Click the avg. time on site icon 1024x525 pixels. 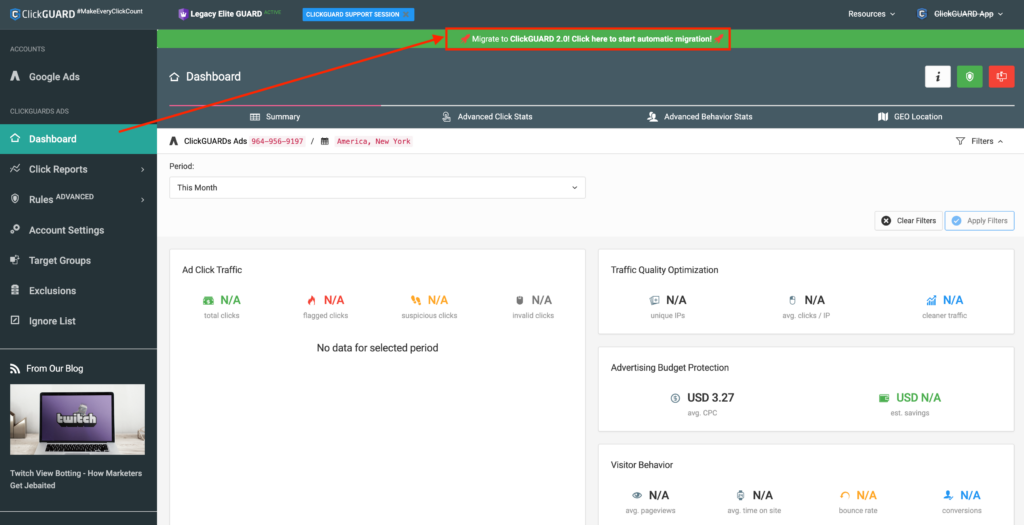(x=741, y=495)
